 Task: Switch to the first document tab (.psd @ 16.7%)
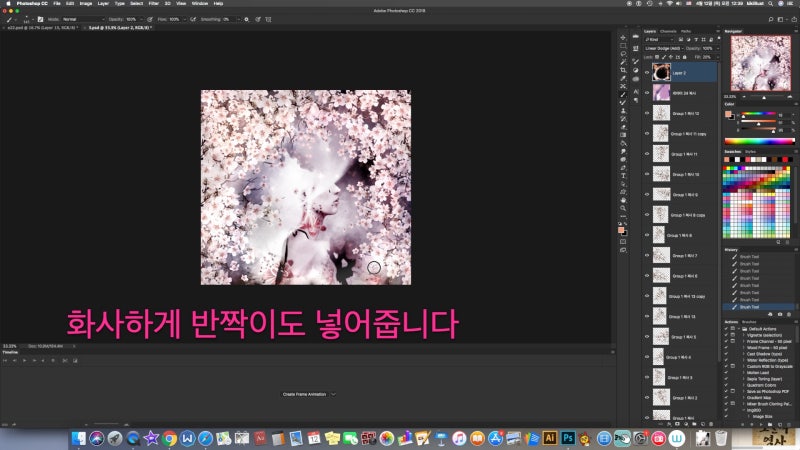(42, 28)
